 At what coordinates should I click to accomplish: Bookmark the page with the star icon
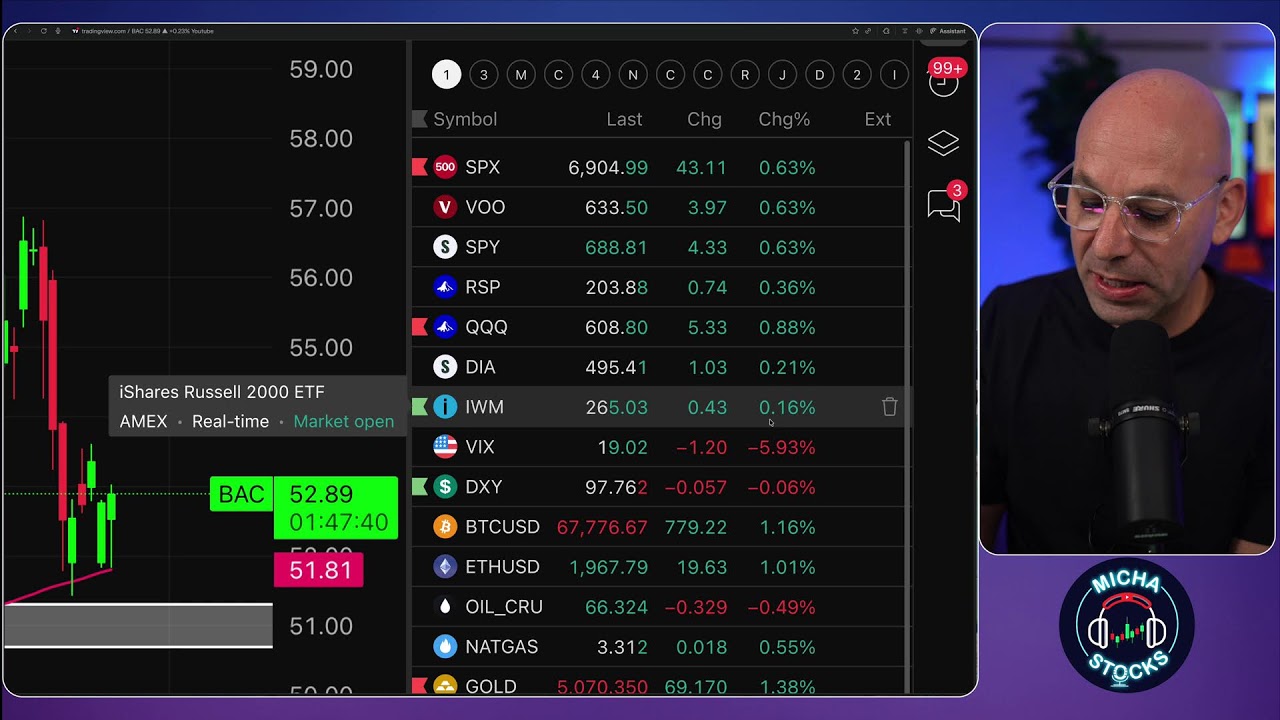coord(856,31)
